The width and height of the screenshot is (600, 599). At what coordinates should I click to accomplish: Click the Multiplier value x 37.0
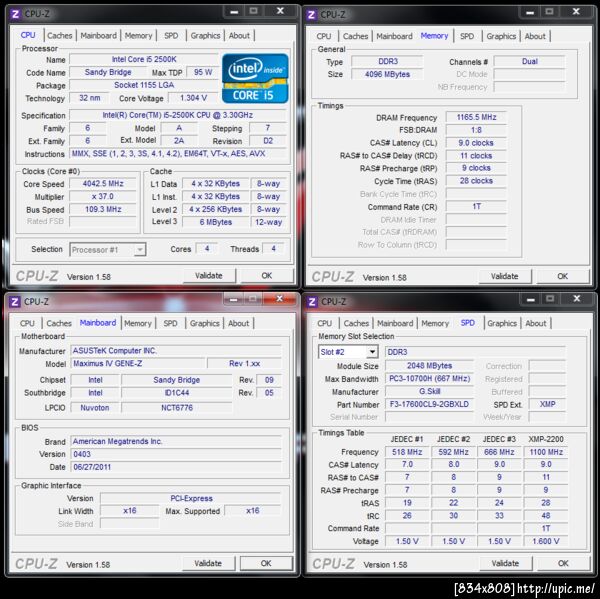pos(103,196)
